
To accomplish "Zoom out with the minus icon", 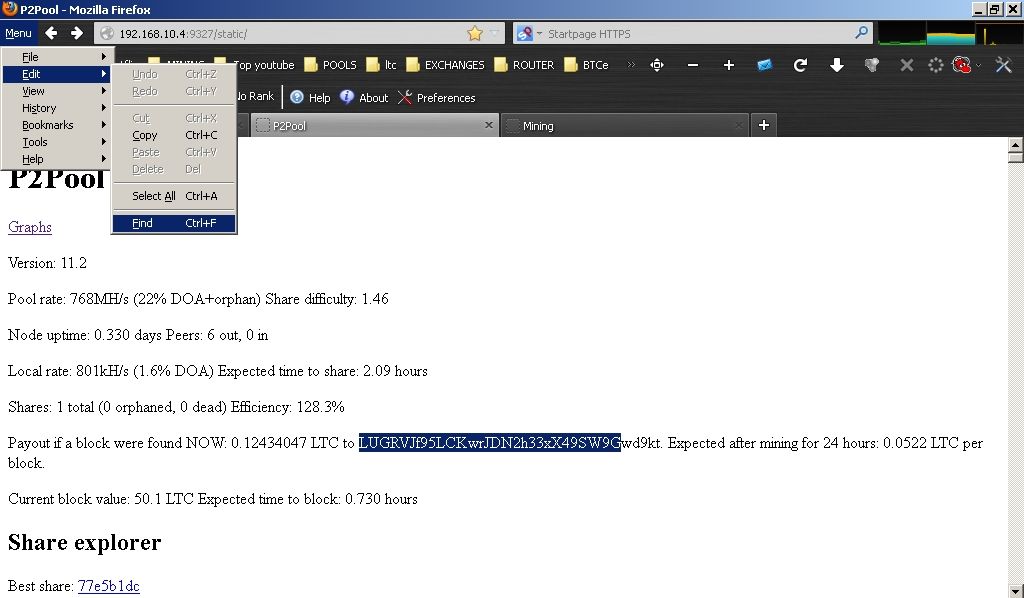I will (693, 65).
